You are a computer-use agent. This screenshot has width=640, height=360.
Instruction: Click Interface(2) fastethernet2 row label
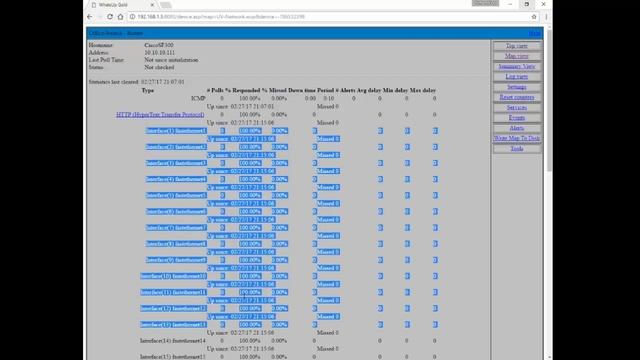click(176, 147)
